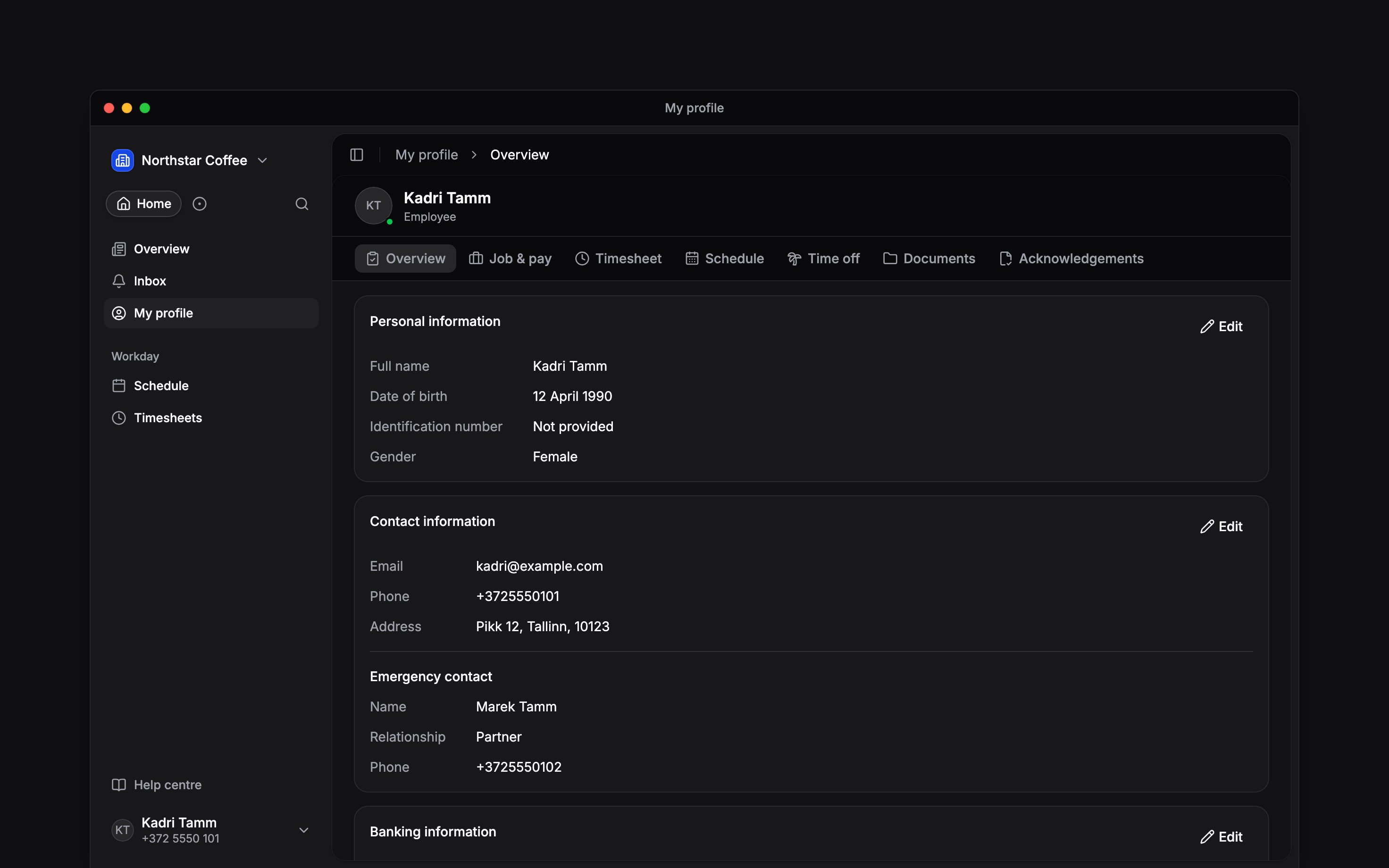The height and width of the screenshot is (868, 1389).
Task: Click the Job & pay briefcase icon
Action: pyautogui.click(x=476, y=259)
